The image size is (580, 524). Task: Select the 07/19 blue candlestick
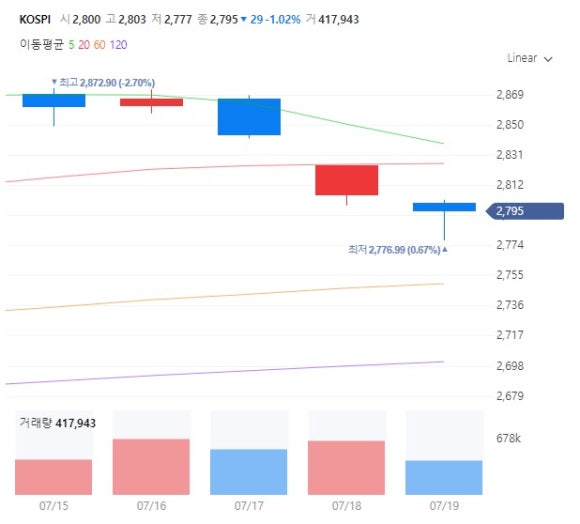tap(444, 207)
